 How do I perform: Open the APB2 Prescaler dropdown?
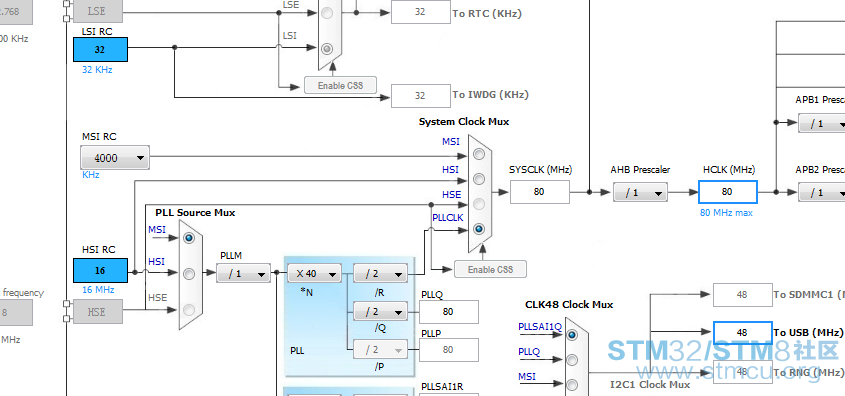[x=821, y=192]
